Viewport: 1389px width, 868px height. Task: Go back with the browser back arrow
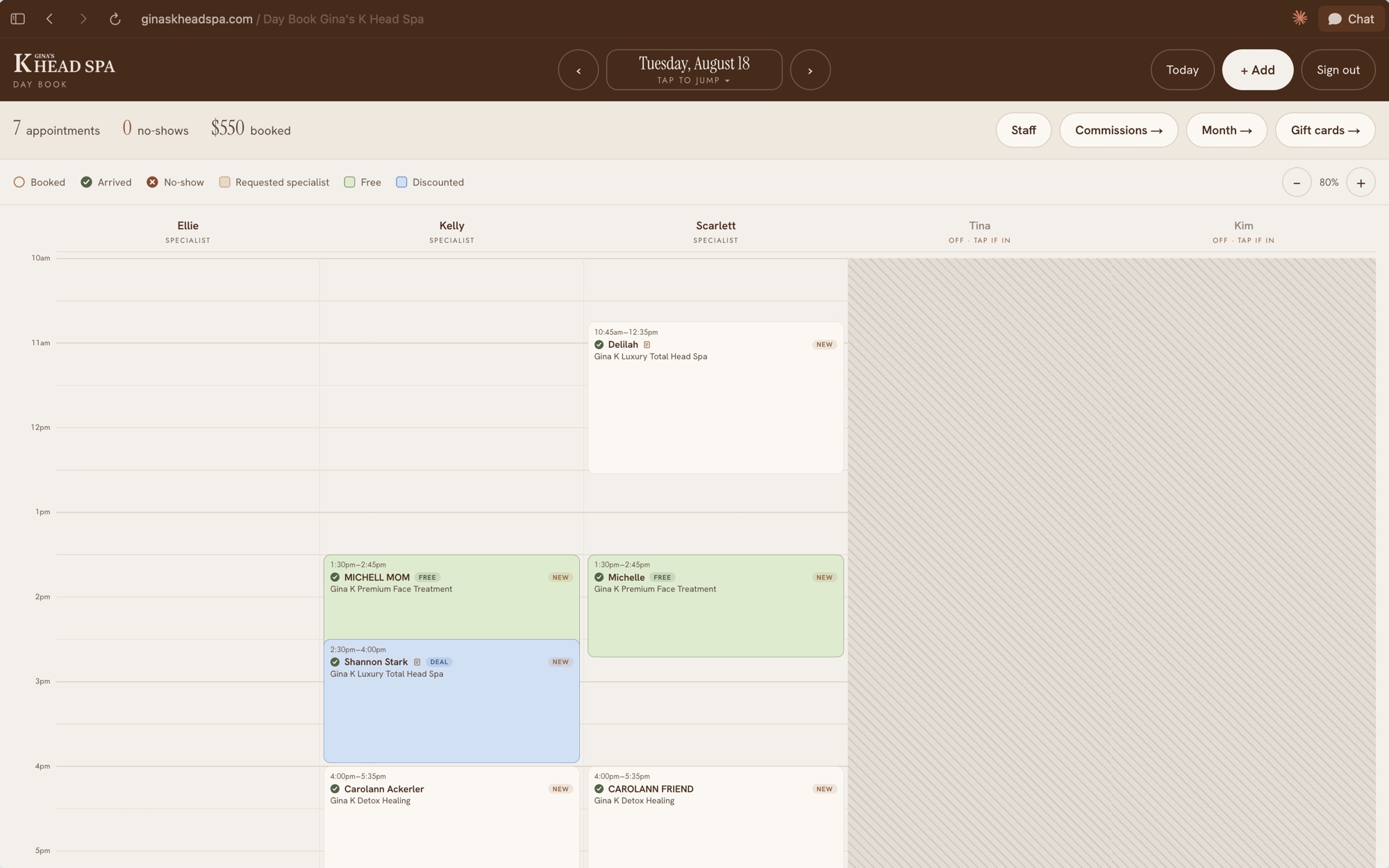click(x=49, y=19)
